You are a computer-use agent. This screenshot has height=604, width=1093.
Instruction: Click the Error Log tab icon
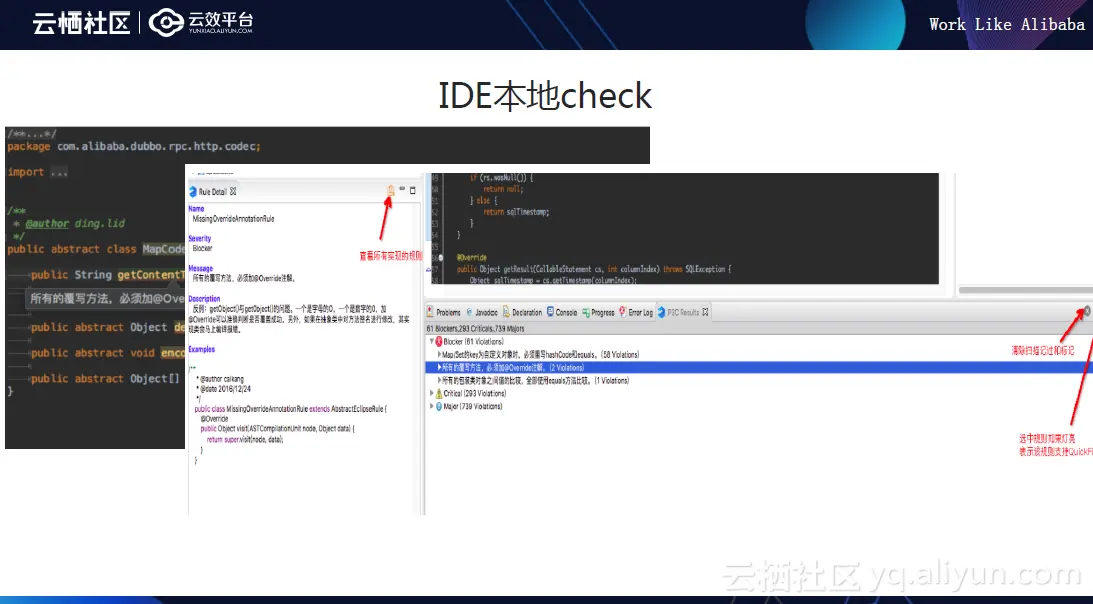coord(622,312)
